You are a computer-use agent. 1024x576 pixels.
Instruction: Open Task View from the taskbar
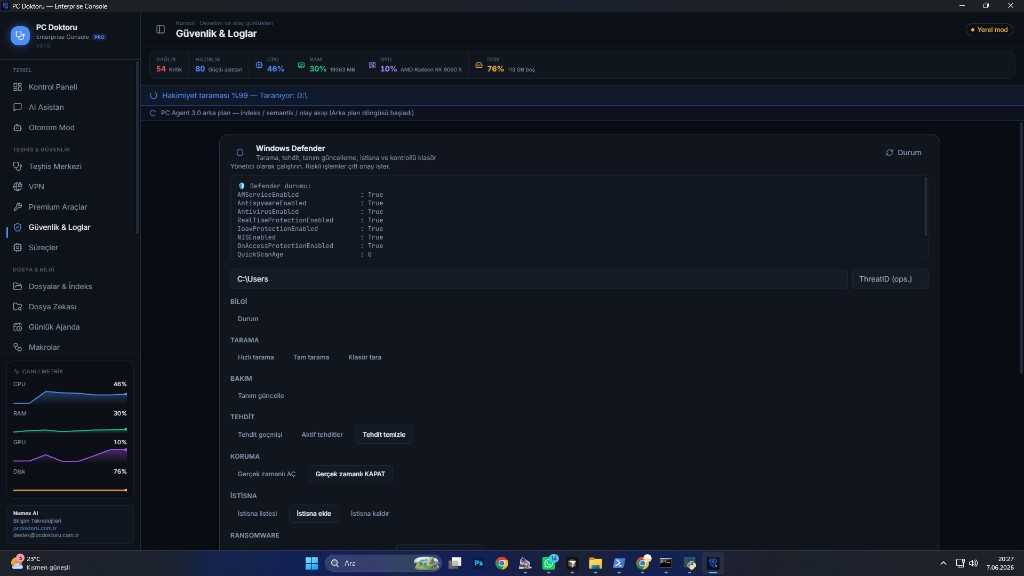(x=455, y=563)
